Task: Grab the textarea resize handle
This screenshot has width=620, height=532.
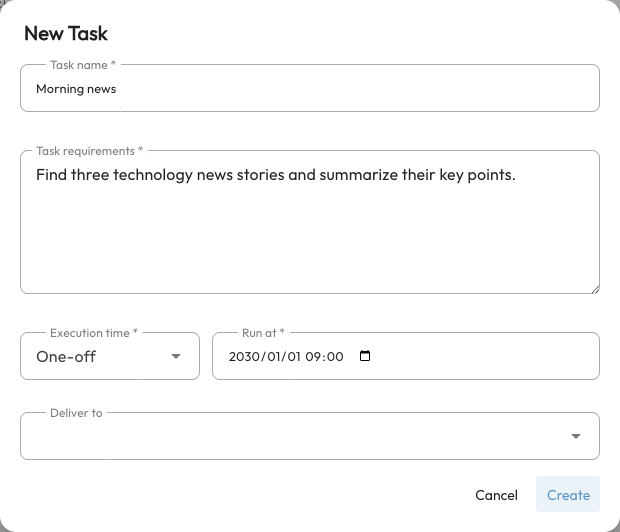Action: [x=595, y=290]
